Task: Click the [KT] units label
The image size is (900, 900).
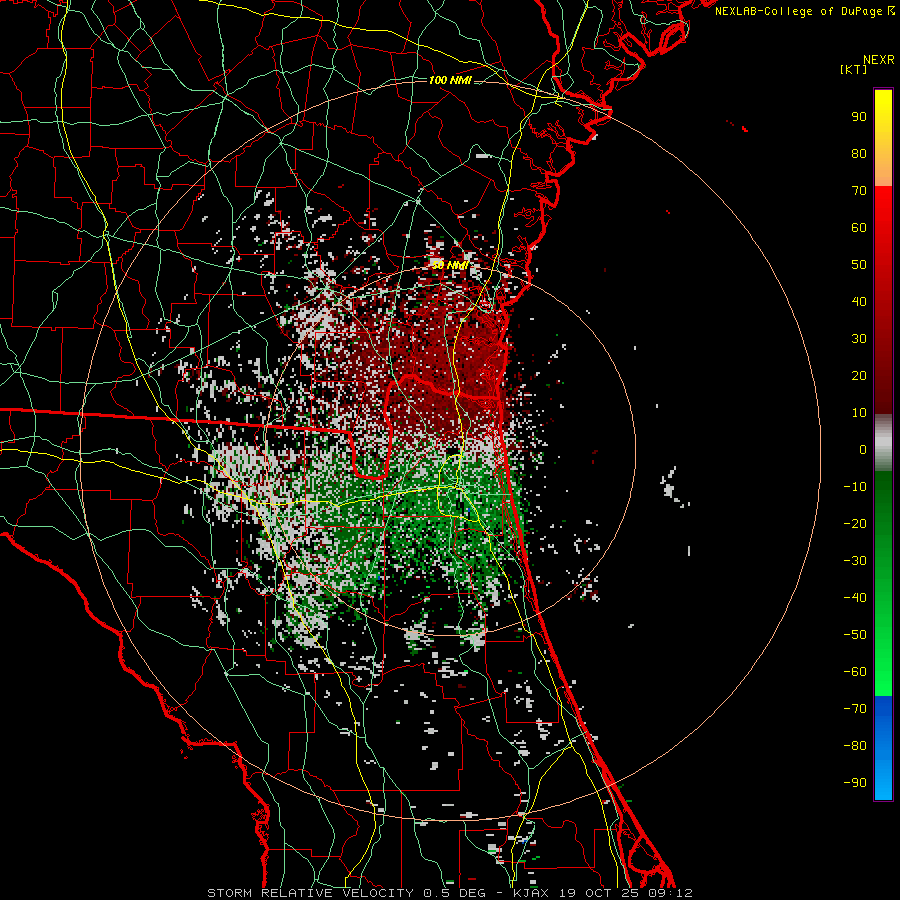Action: coord(853,69)
